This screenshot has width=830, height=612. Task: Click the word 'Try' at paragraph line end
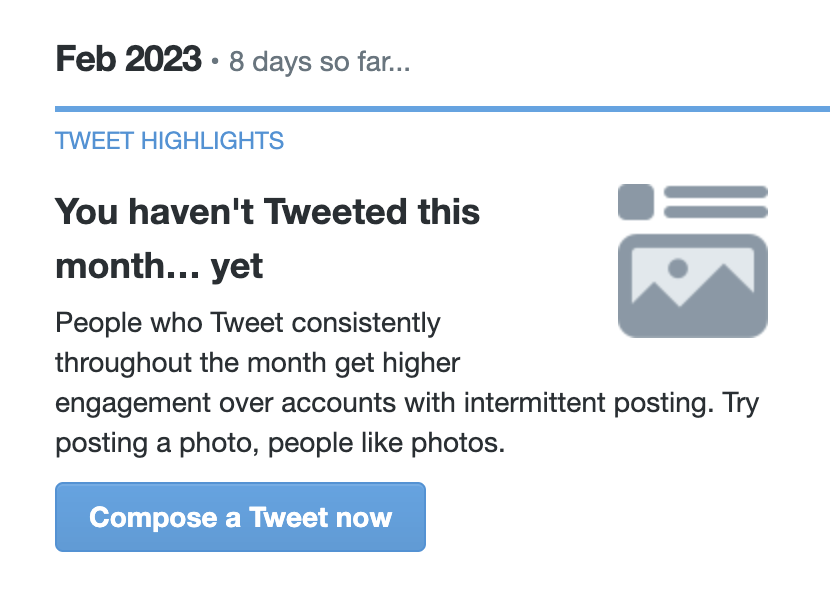click(x=741, y=403)
